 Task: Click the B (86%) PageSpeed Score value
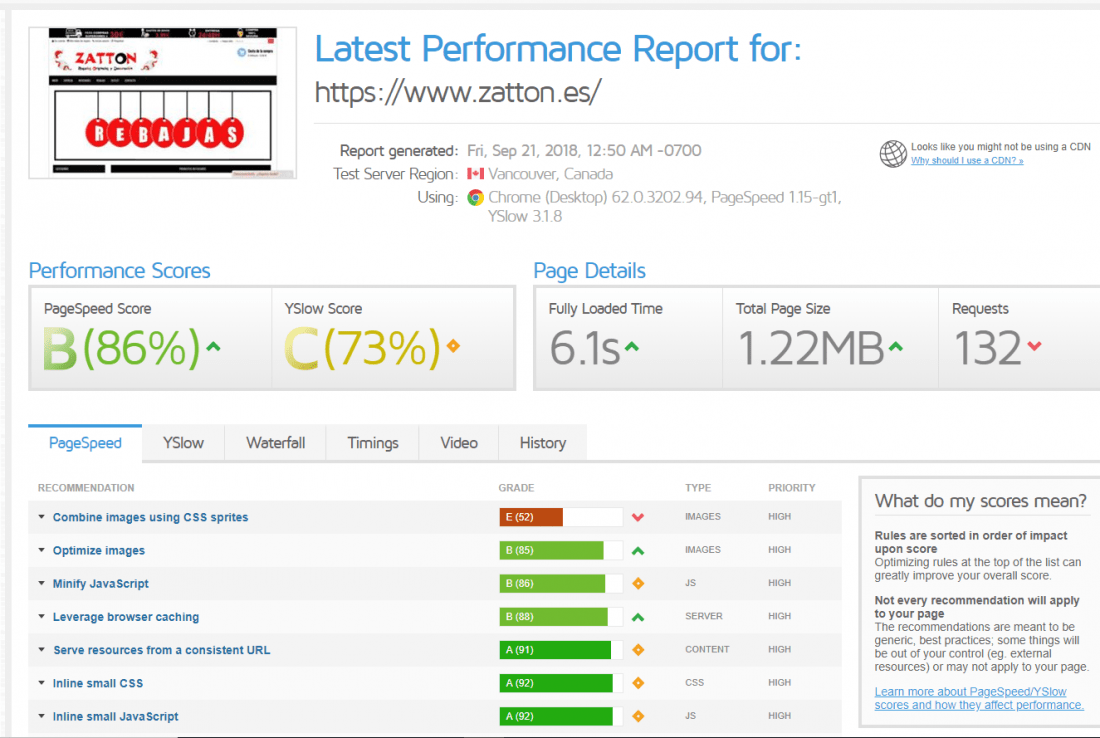[x=121, y=348]
